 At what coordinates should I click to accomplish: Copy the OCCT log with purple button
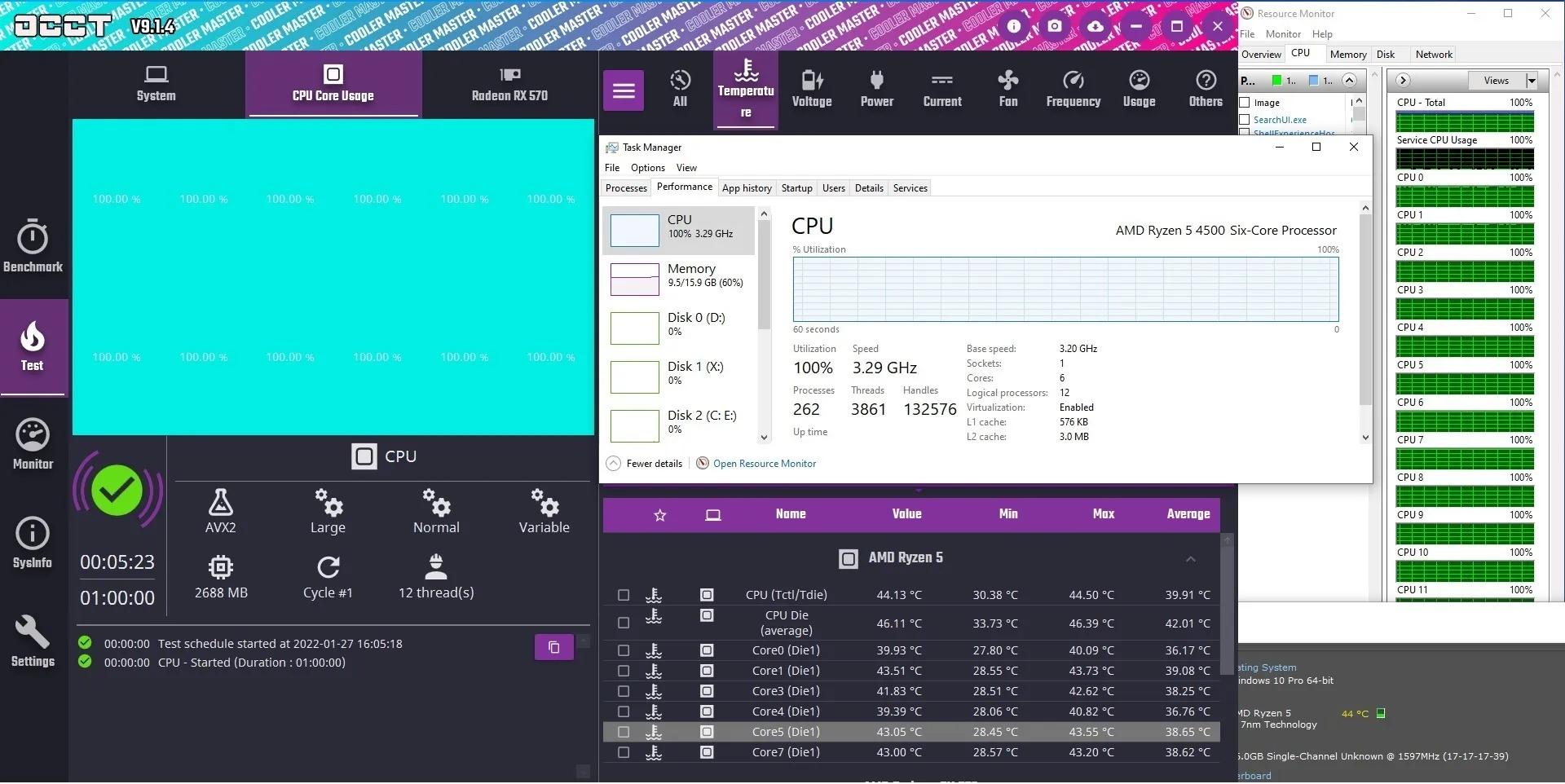pyautogui.click(x=554, y=647)
